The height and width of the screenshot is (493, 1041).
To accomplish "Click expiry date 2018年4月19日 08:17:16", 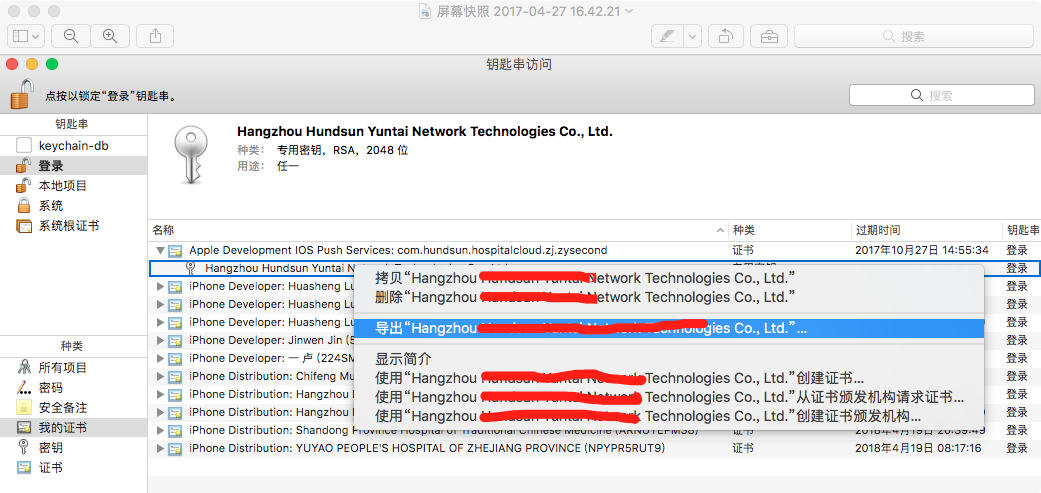I will (x=919, y=448).
